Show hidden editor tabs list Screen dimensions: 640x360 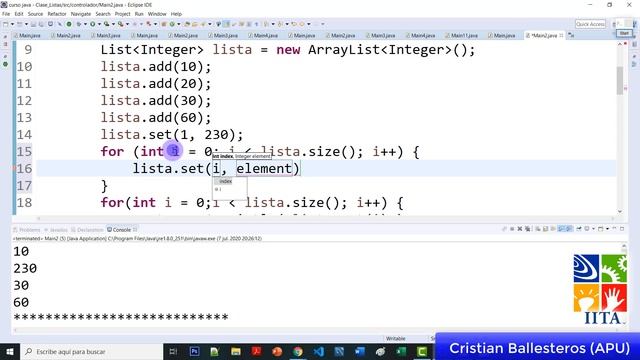[x=571, y=36]
